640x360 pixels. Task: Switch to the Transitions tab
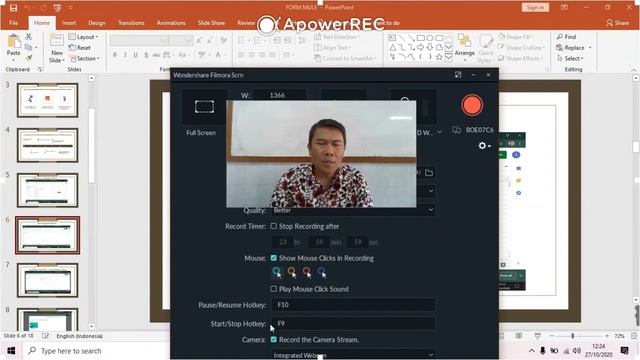[x=131, y=23]
